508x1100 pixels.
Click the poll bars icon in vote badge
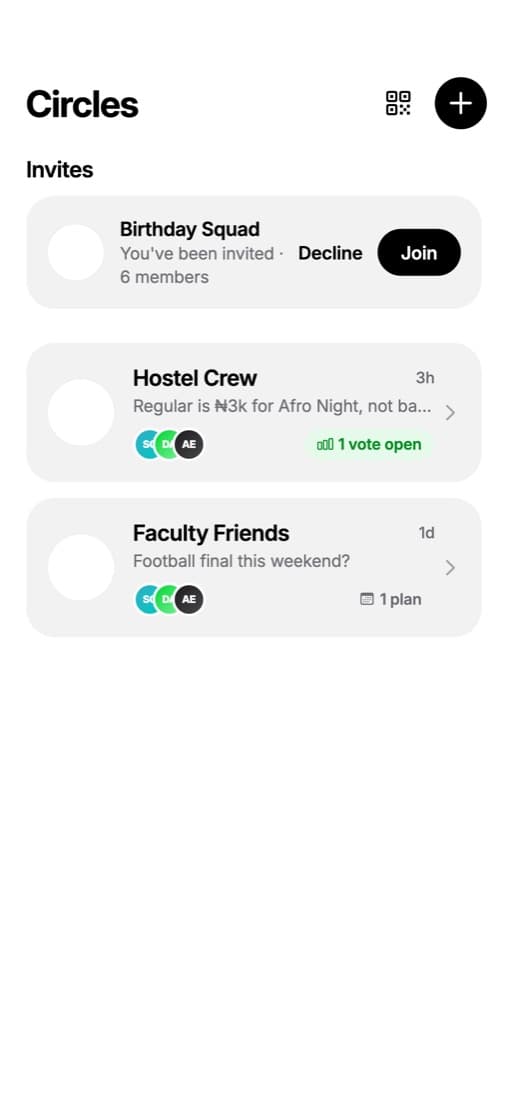click(x=325, y=444)
